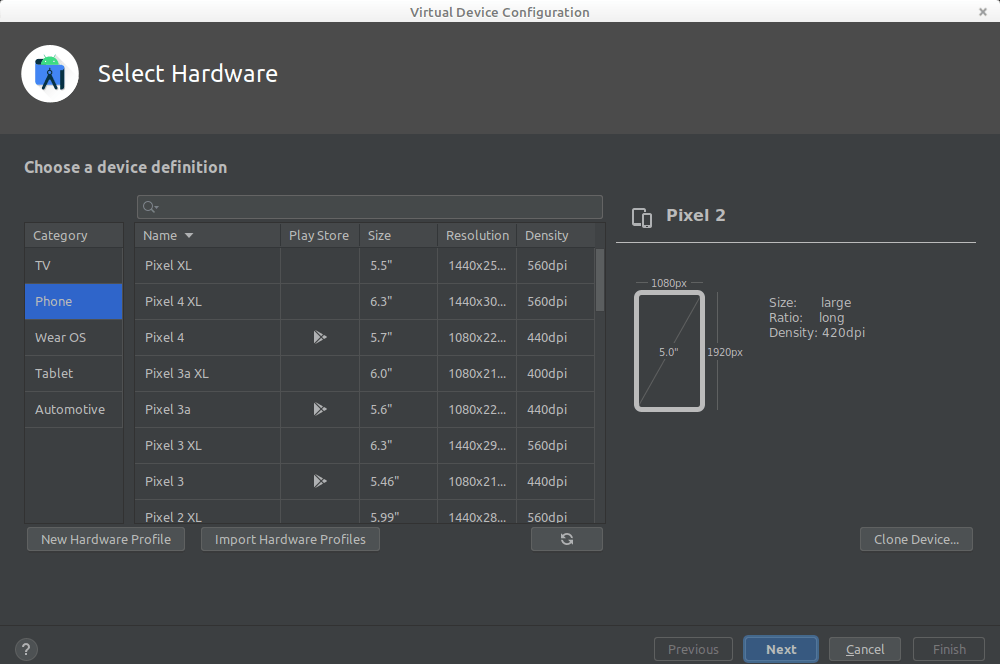Click the Cancel button
This screenshot has width=1000, height=664.
click(865, 649)
